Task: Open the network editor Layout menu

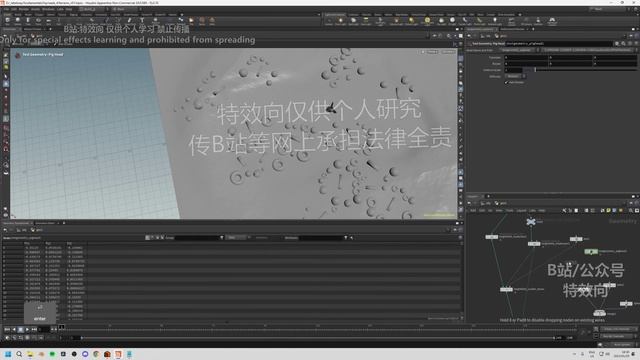Action: pos(522,210)
